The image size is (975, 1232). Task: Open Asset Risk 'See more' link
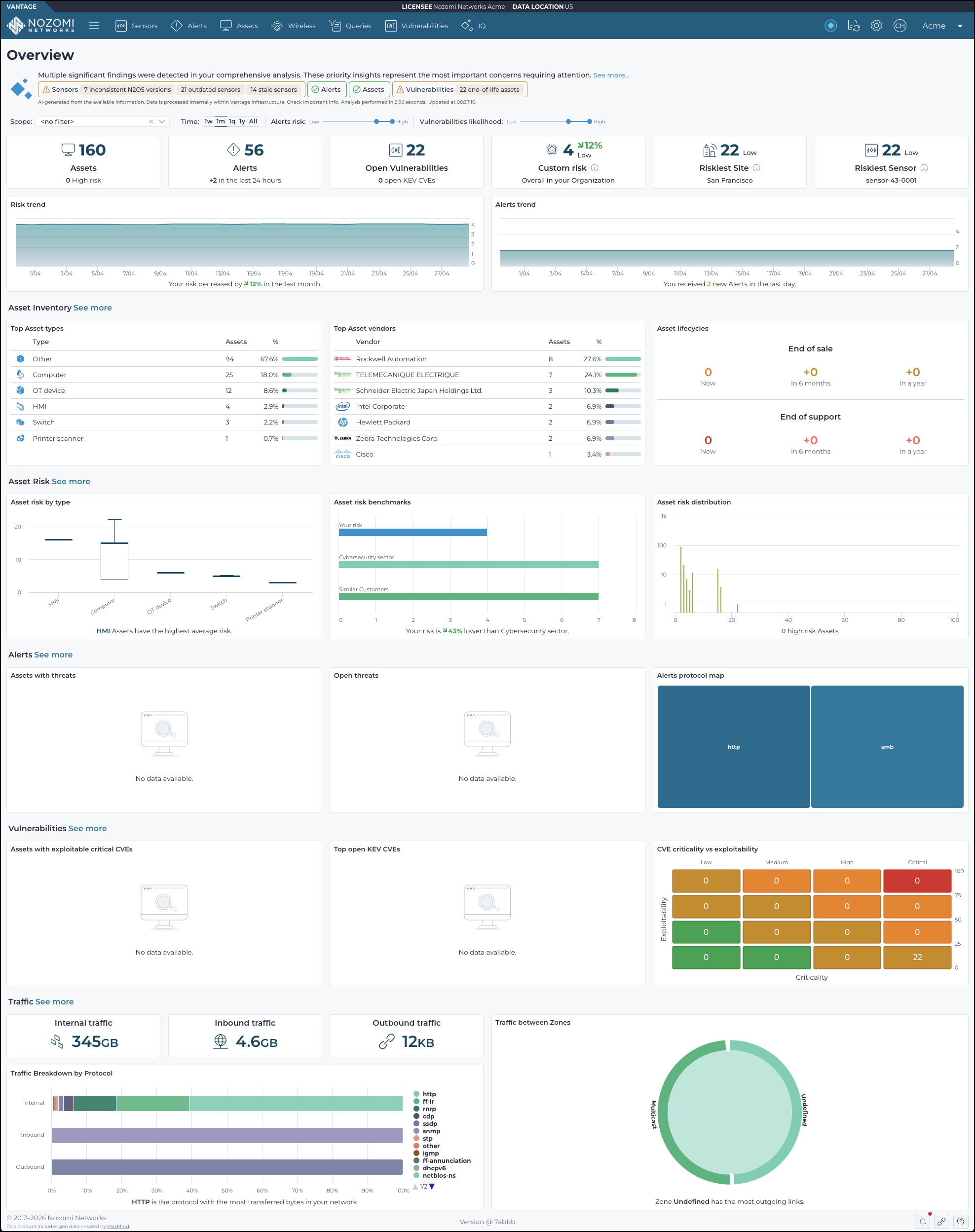[x=71, y=481]
